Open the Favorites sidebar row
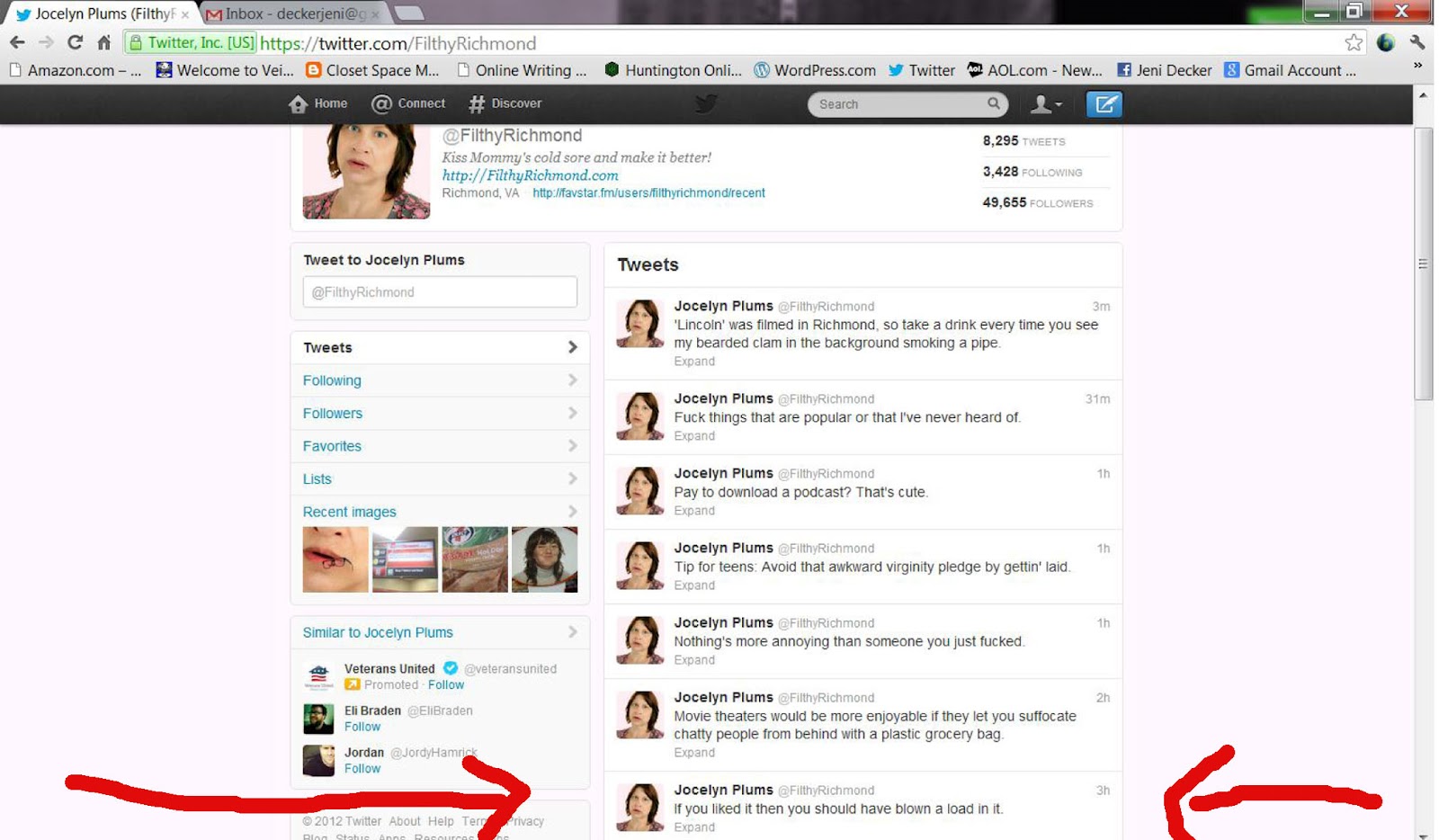This screenshot has width=1439, height=840. (x=440, y=446)
